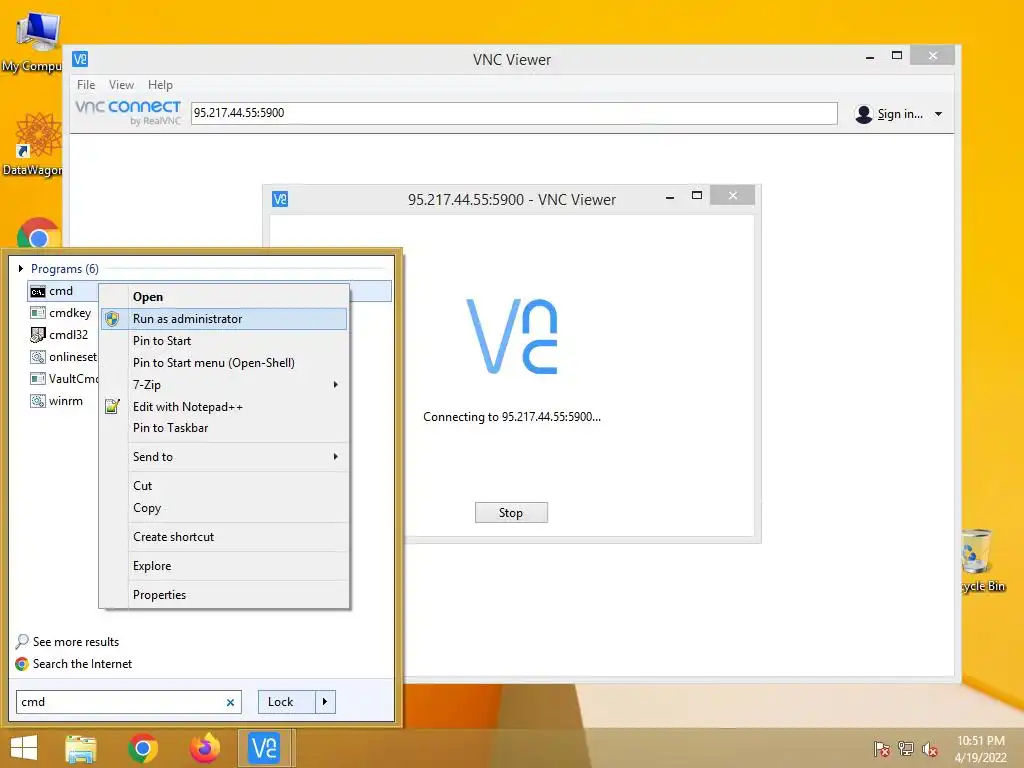The image size is (1024, 768).
Task: Open Properties from the context menu
Action: [x=224, y=595]
